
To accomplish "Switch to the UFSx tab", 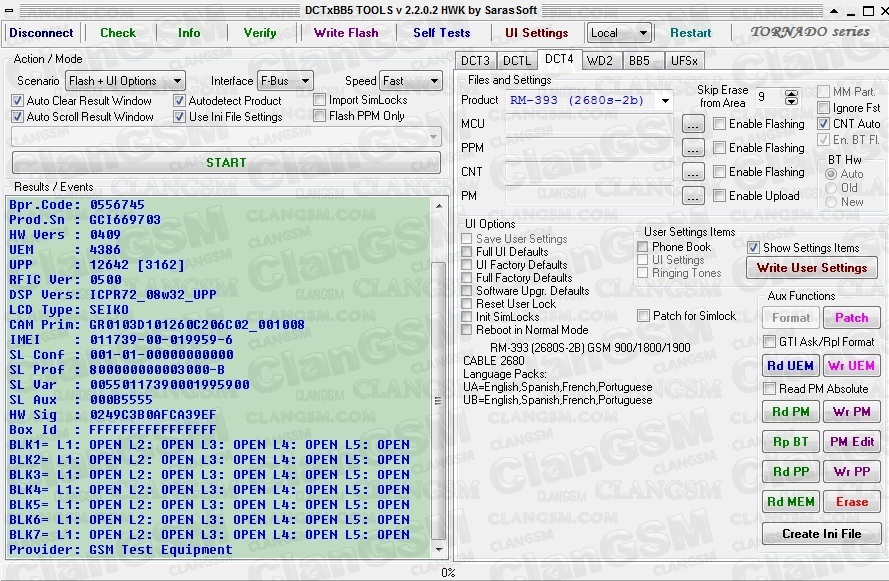I will [684, 61].
